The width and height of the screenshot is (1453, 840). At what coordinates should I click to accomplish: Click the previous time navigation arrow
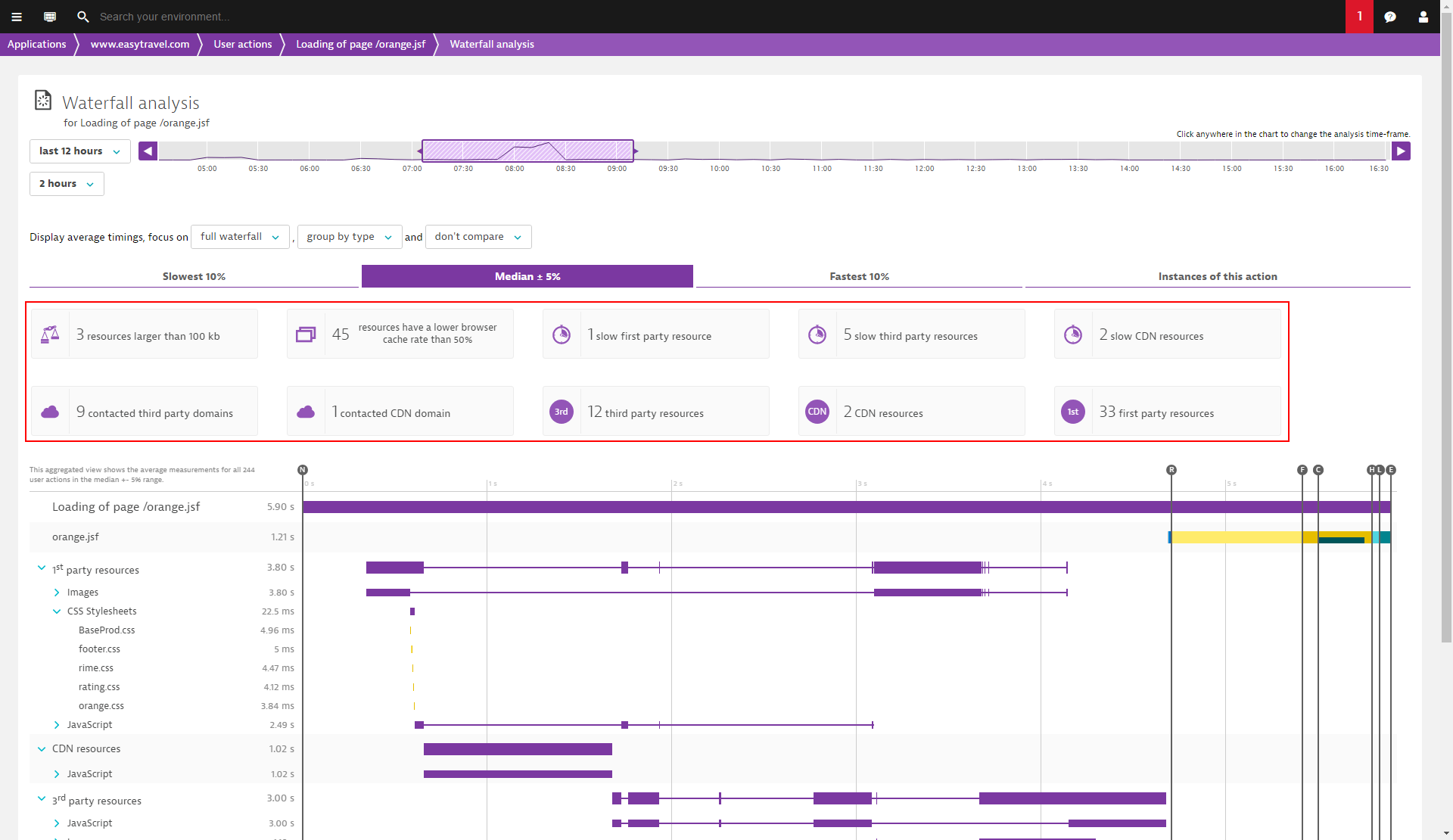pyautogui.click(x=147, y=151)
